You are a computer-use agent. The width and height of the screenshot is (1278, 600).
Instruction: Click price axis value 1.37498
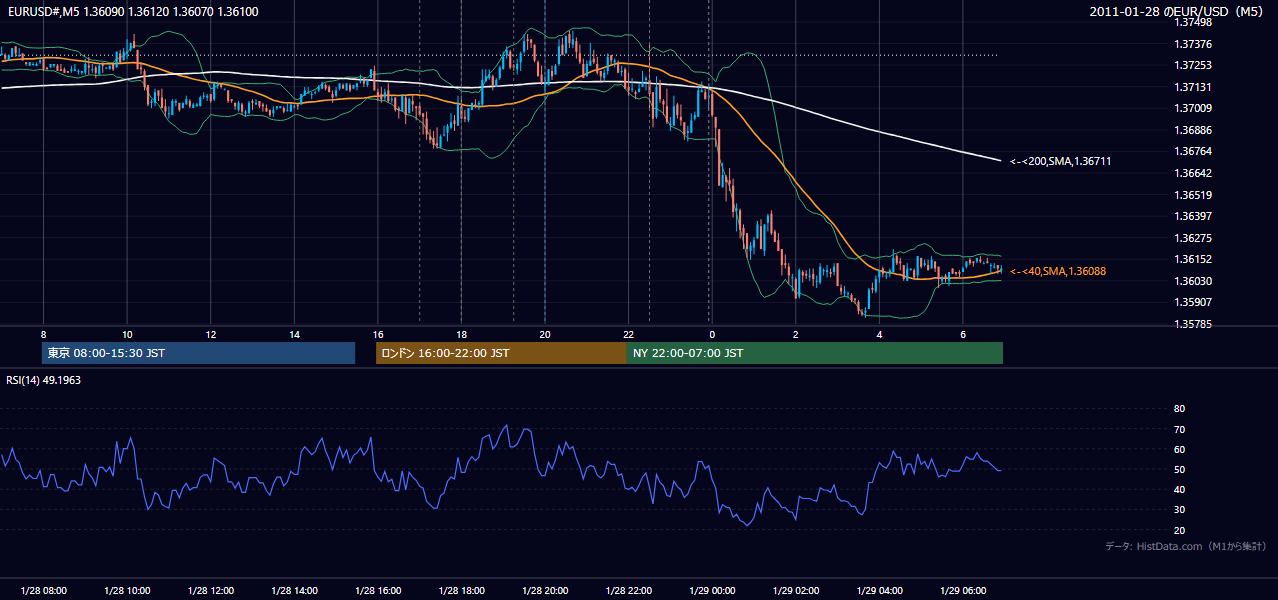pyautogui.click(x=1193, y=22)
